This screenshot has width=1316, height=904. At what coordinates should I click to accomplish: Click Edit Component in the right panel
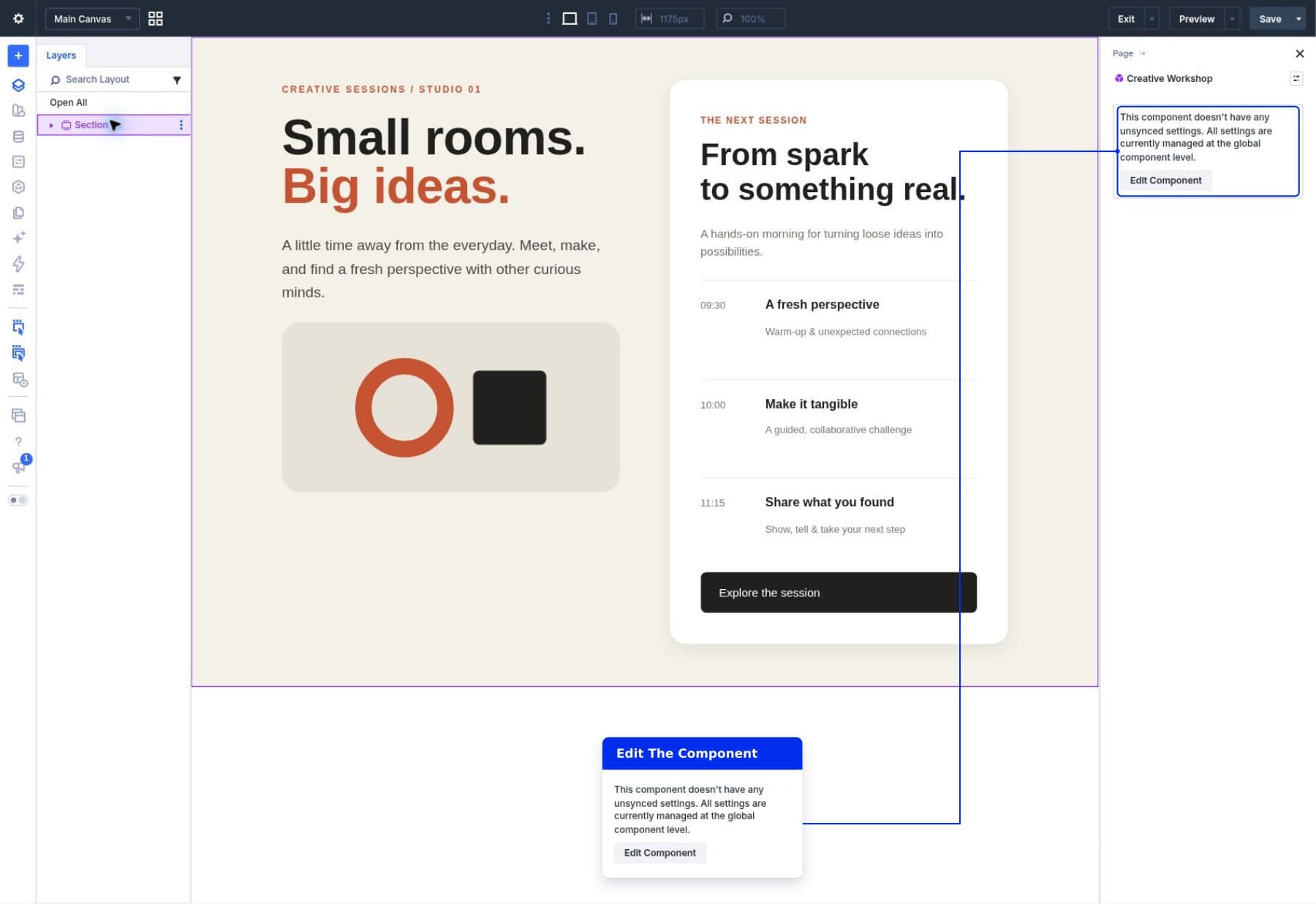[x=1165, y=181]
